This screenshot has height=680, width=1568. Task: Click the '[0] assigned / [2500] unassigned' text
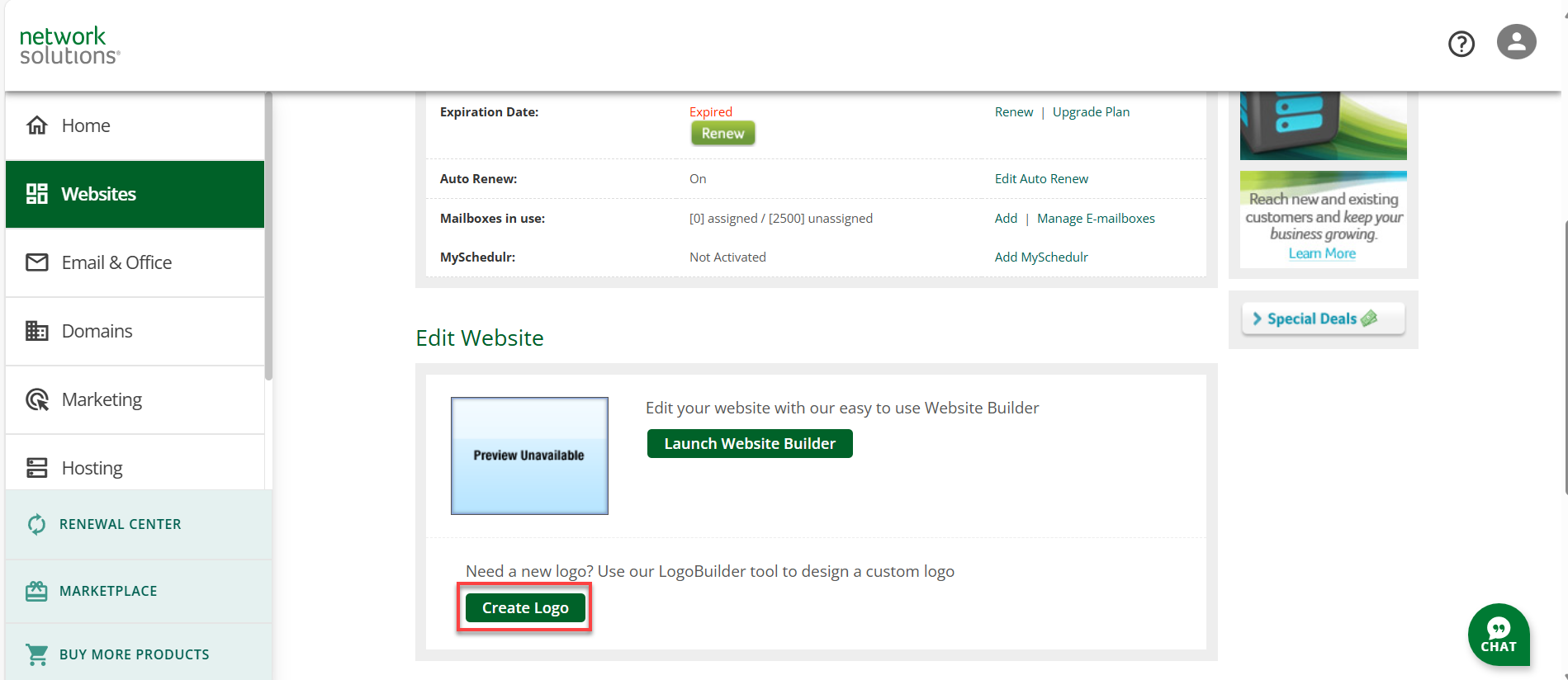(x=781, y=219)
